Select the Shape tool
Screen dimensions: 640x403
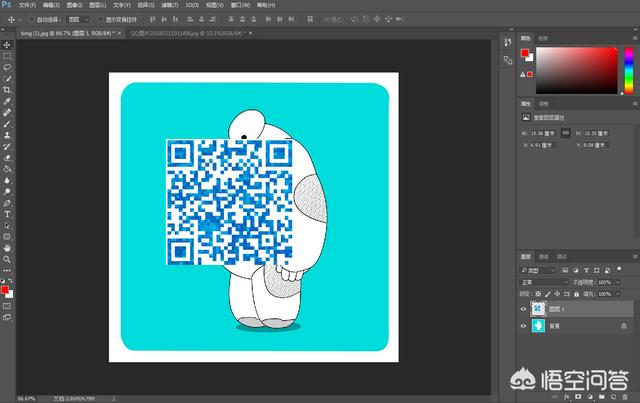pos(7,237)
